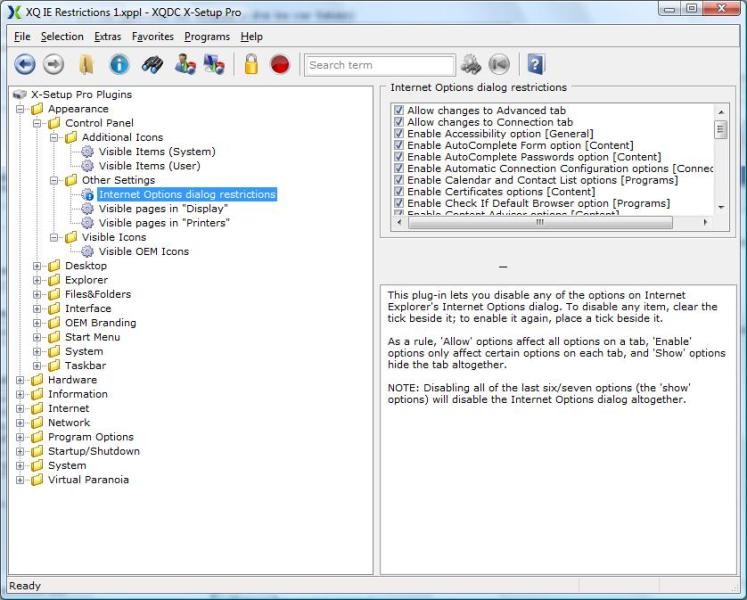Click the networked computers toolbar icon
The image size is (747, 600).
(x=214, y=64)
